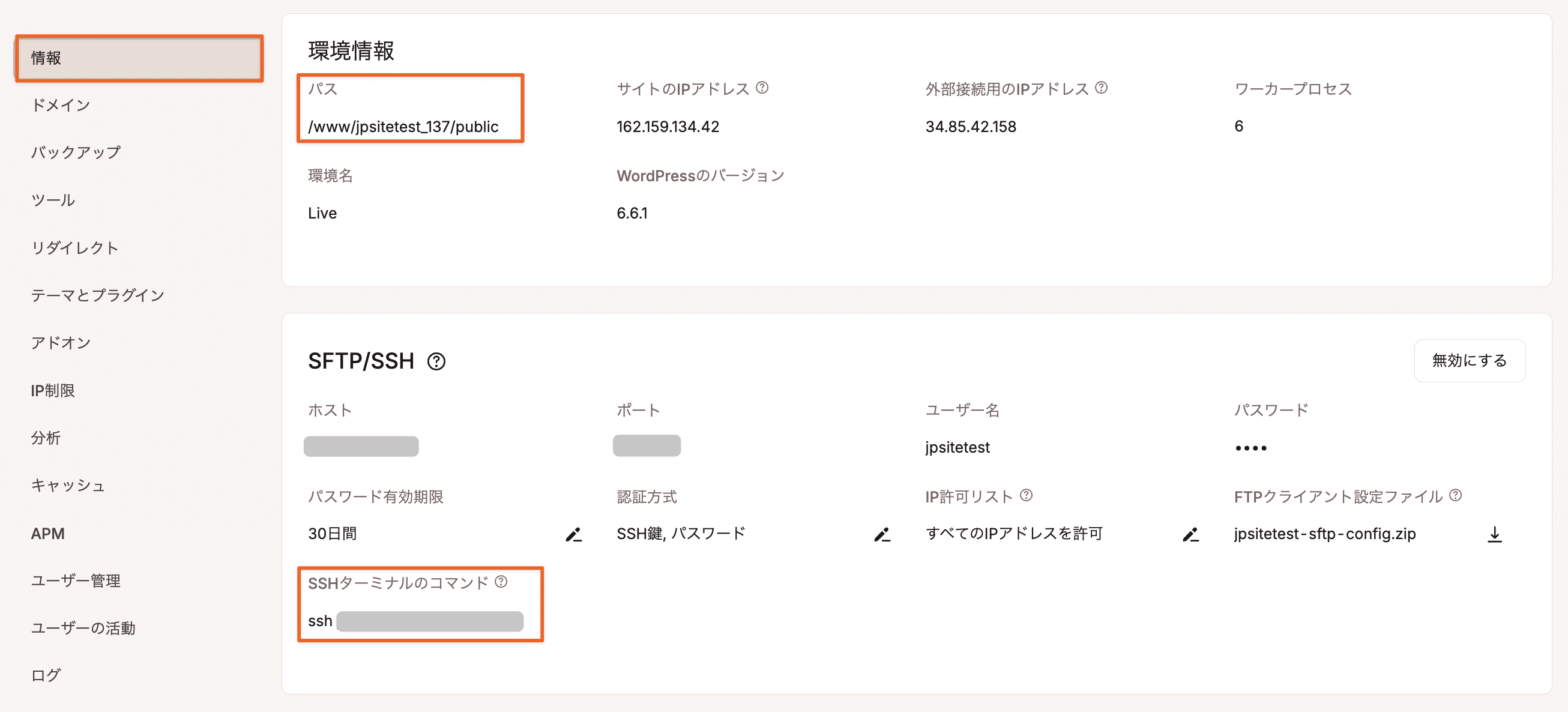Viewport: 1568px width, 712px height.
Task: Open the キャッシュ section
Action: [68, 485]
